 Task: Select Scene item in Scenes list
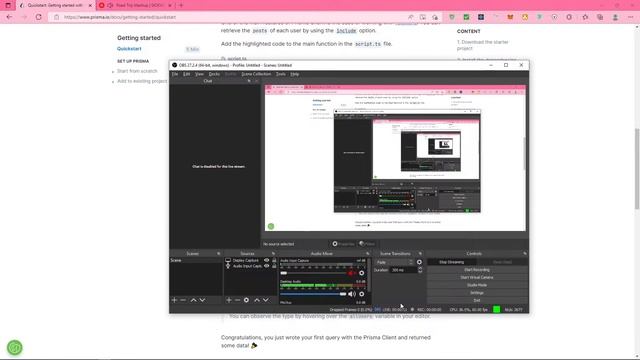(x=196, y=260)
